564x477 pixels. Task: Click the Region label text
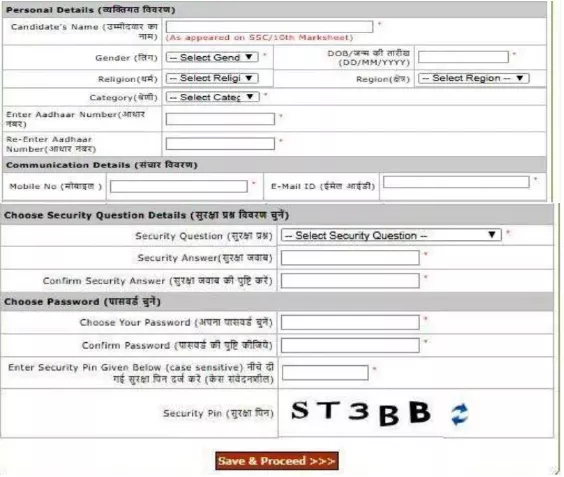(x=383, y=79)
